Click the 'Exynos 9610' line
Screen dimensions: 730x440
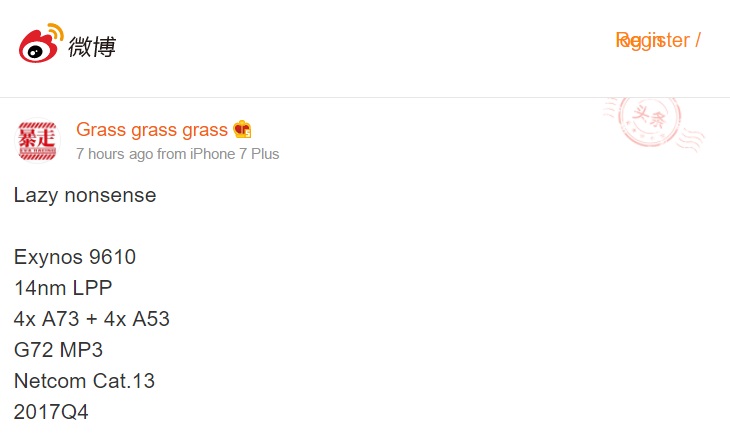tap(75, 257)
